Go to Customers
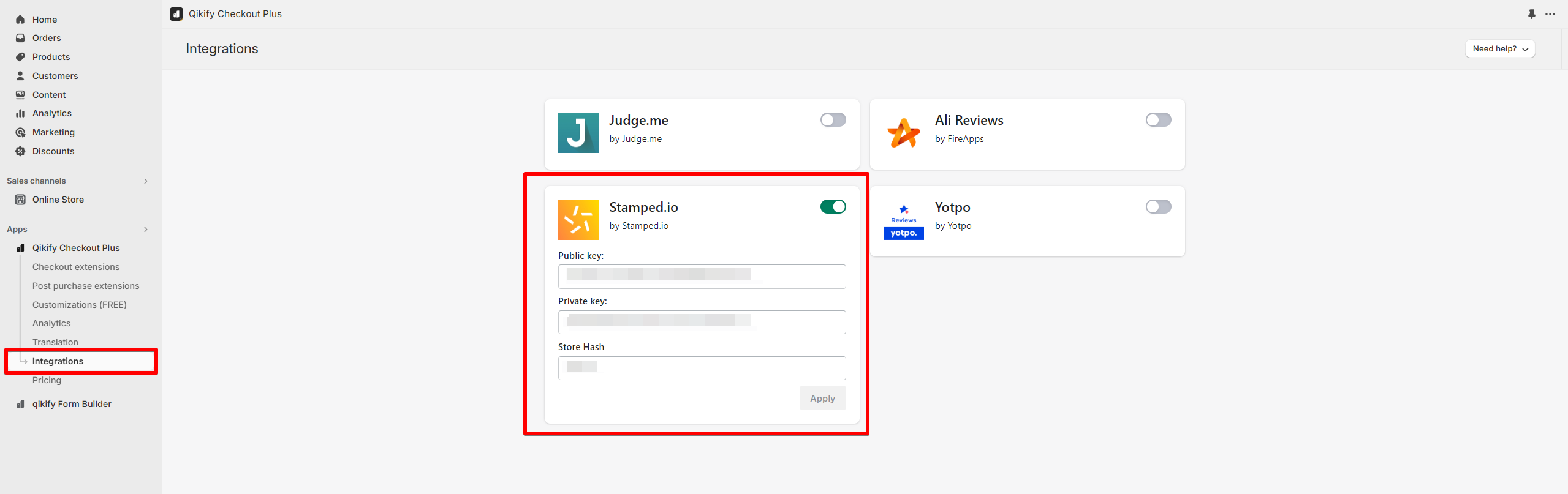Viewport: 1568px width, 494px height. click(x=55, y=76)
